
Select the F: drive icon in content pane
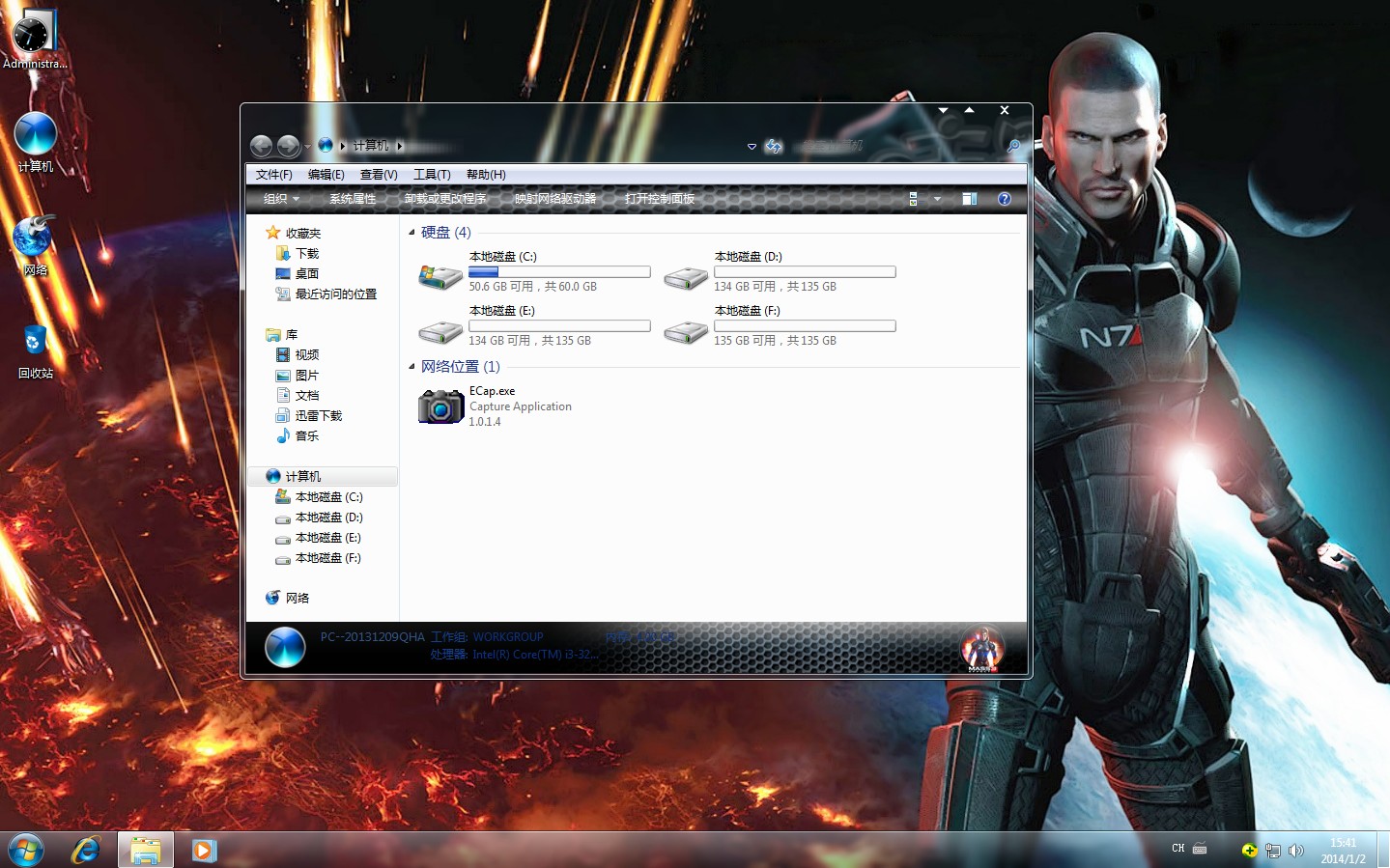pos(686,332)
